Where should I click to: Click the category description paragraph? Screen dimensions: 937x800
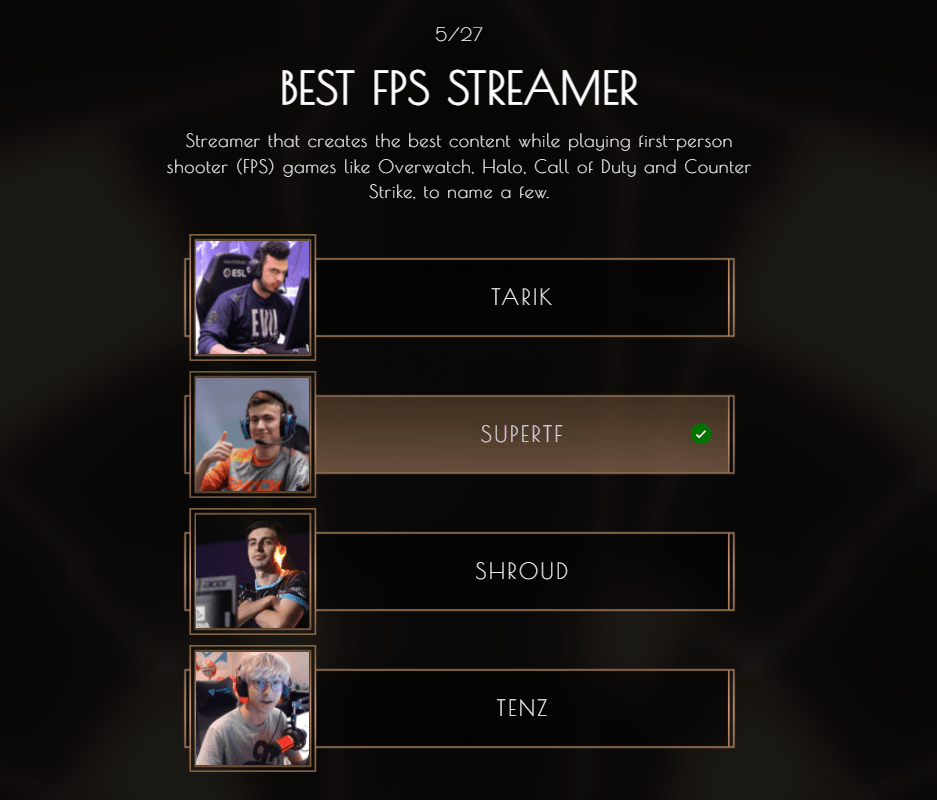click(458, 167)
